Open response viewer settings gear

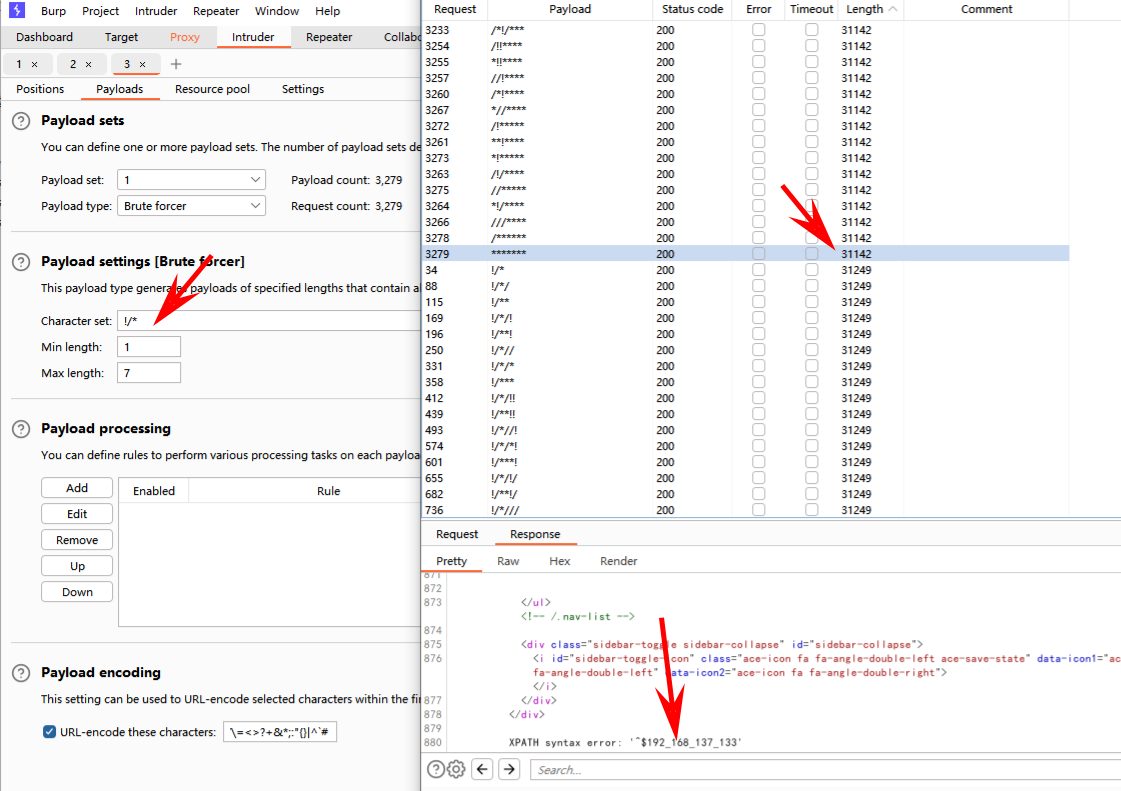[x=456, y=770]
